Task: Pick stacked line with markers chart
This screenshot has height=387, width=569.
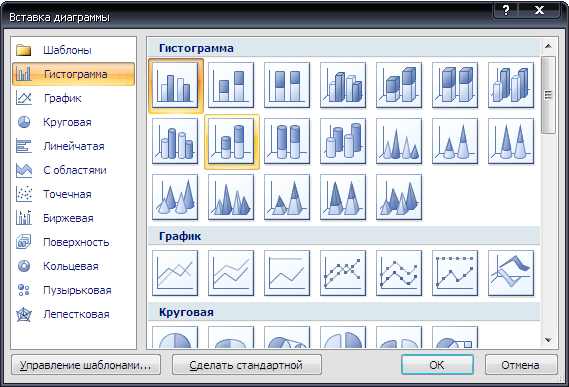Action: click(399, 273)
